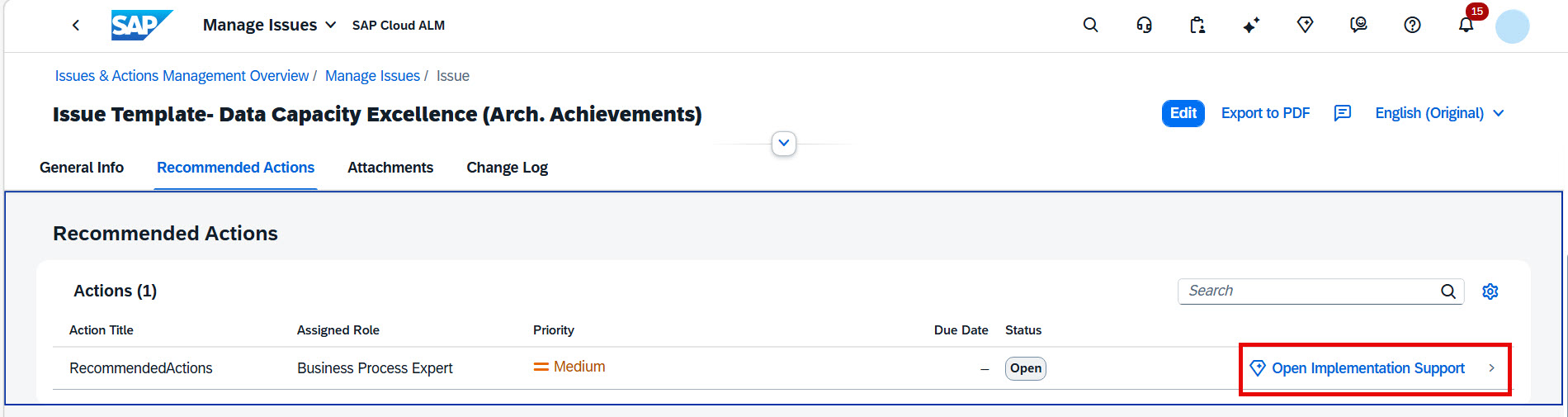Screen dimensions: 1568x417
Task: Open the table settings gear icon
Action: coord(1490,291)
